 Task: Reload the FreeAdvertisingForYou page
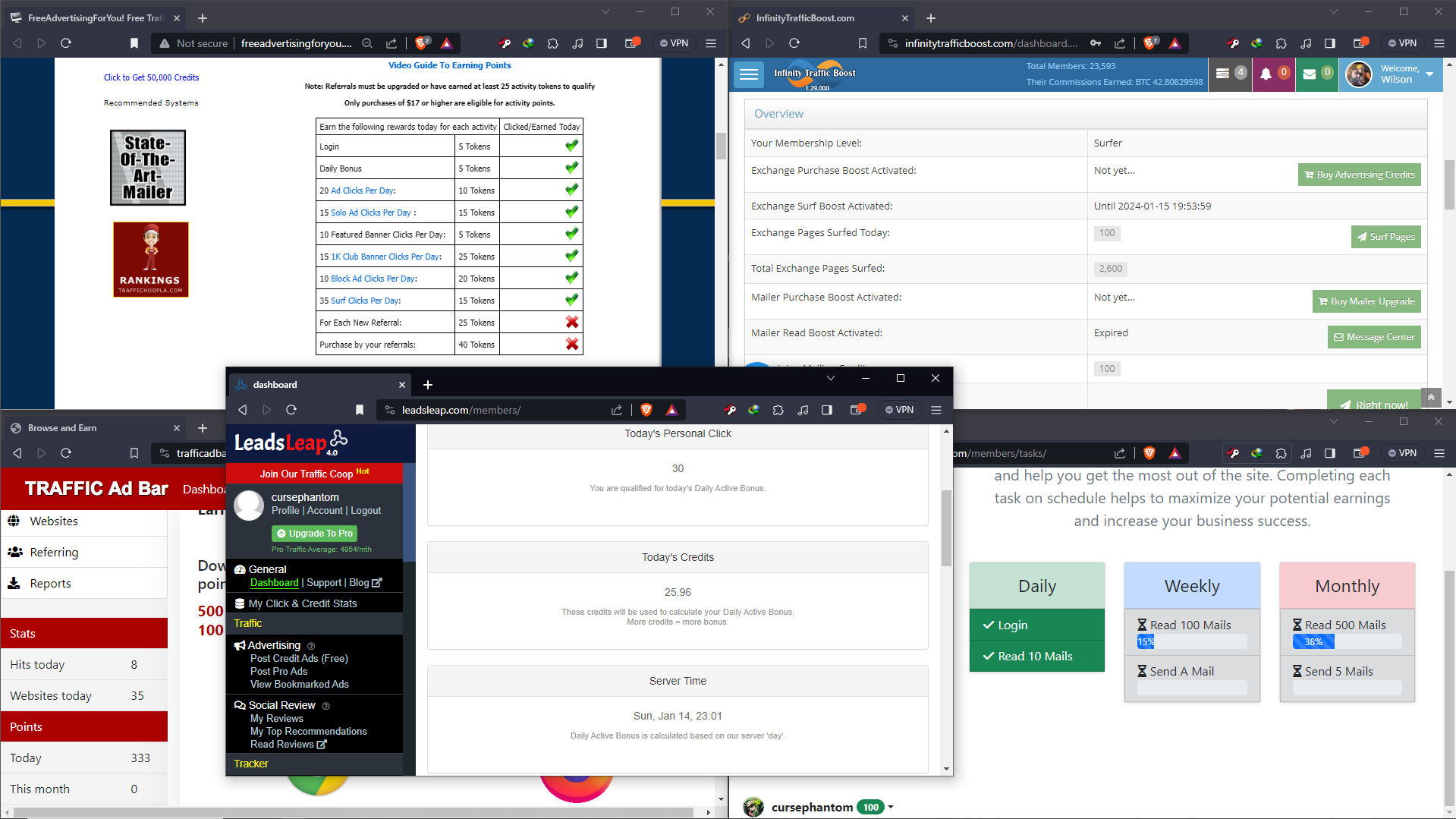(66, 43)
